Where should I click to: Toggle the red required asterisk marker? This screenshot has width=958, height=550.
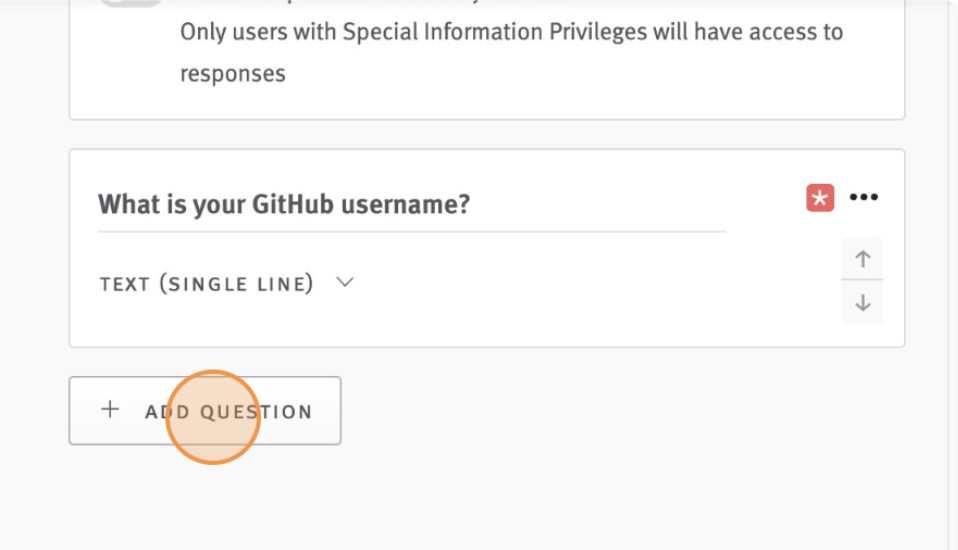click(820, 198)
